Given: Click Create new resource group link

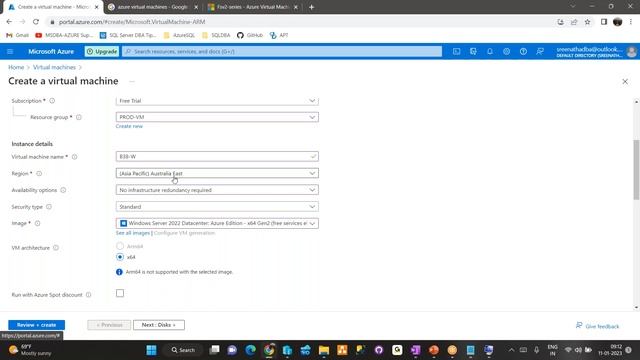Looking at the screenshot, I should click(x=129, y=126).
